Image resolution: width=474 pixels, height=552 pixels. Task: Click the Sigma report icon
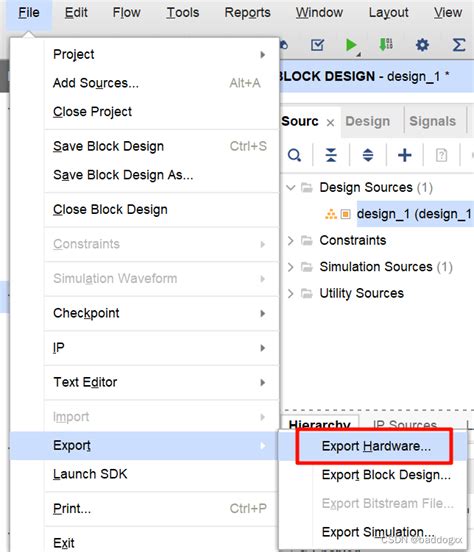[x=459, y=45]
